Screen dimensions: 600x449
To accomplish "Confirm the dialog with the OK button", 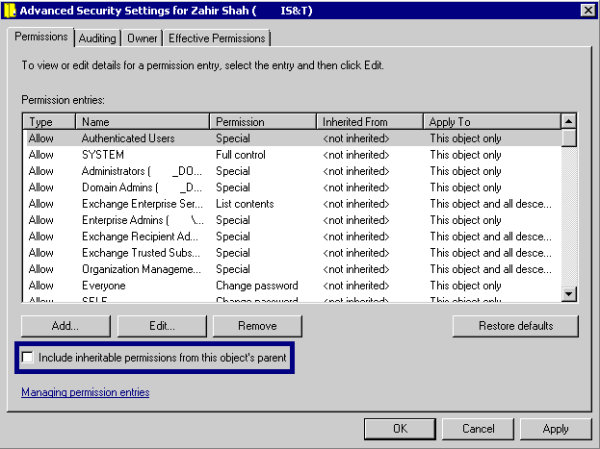I will tap(399, 429).
